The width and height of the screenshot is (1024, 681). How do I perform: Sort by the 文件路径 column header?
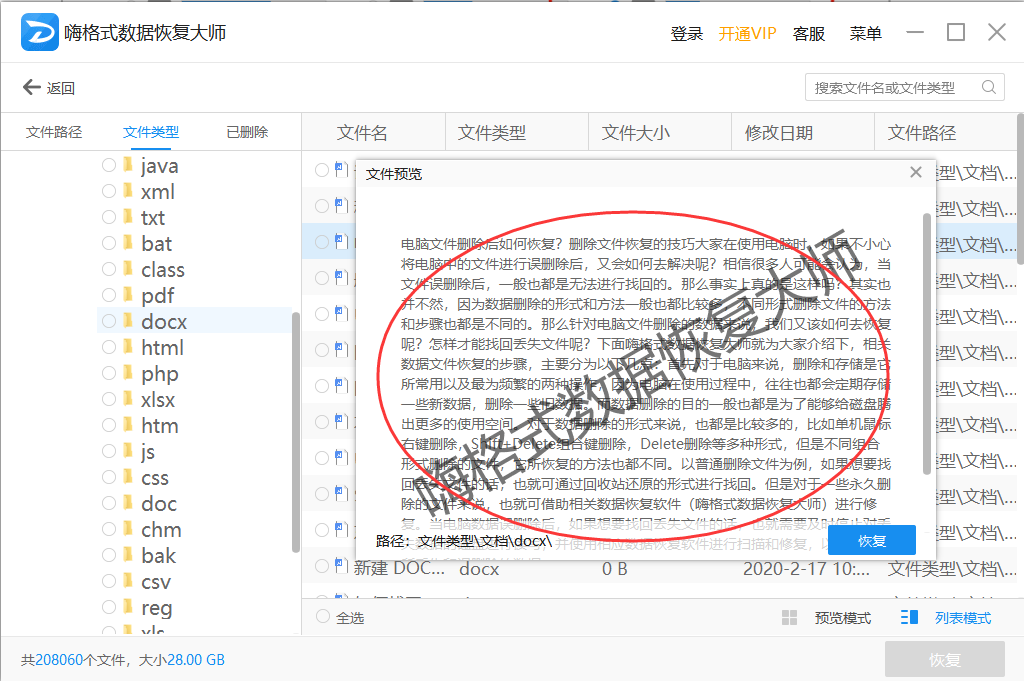coord(921,133)
